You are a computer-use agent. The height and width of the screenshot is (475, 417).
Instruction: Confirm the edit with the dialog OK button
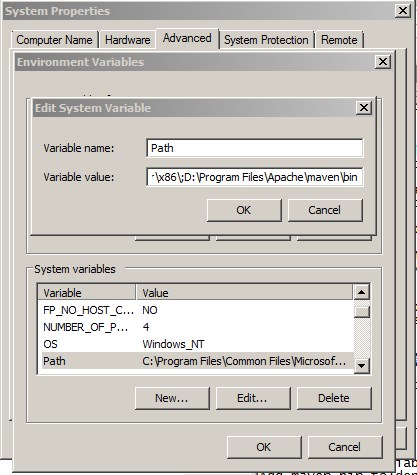click(x=244, y=210)
